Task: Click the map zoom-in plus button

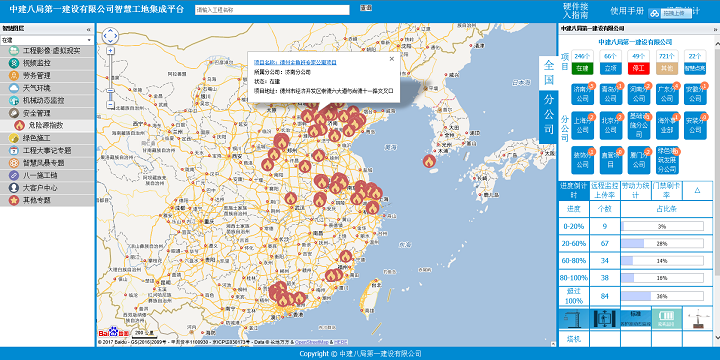Action: [x=110, y=51]
